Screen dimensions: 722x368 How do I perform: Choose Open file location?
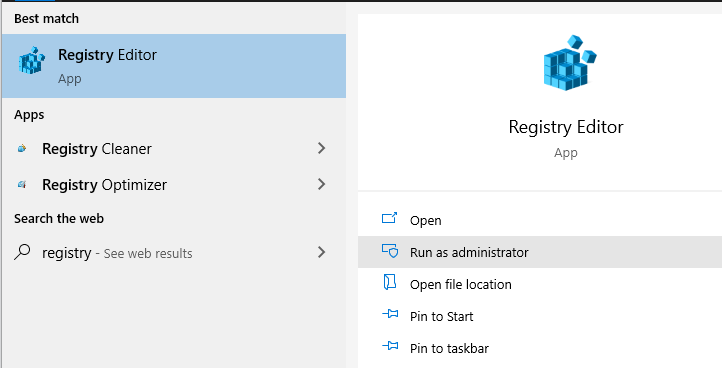[540, 284]
